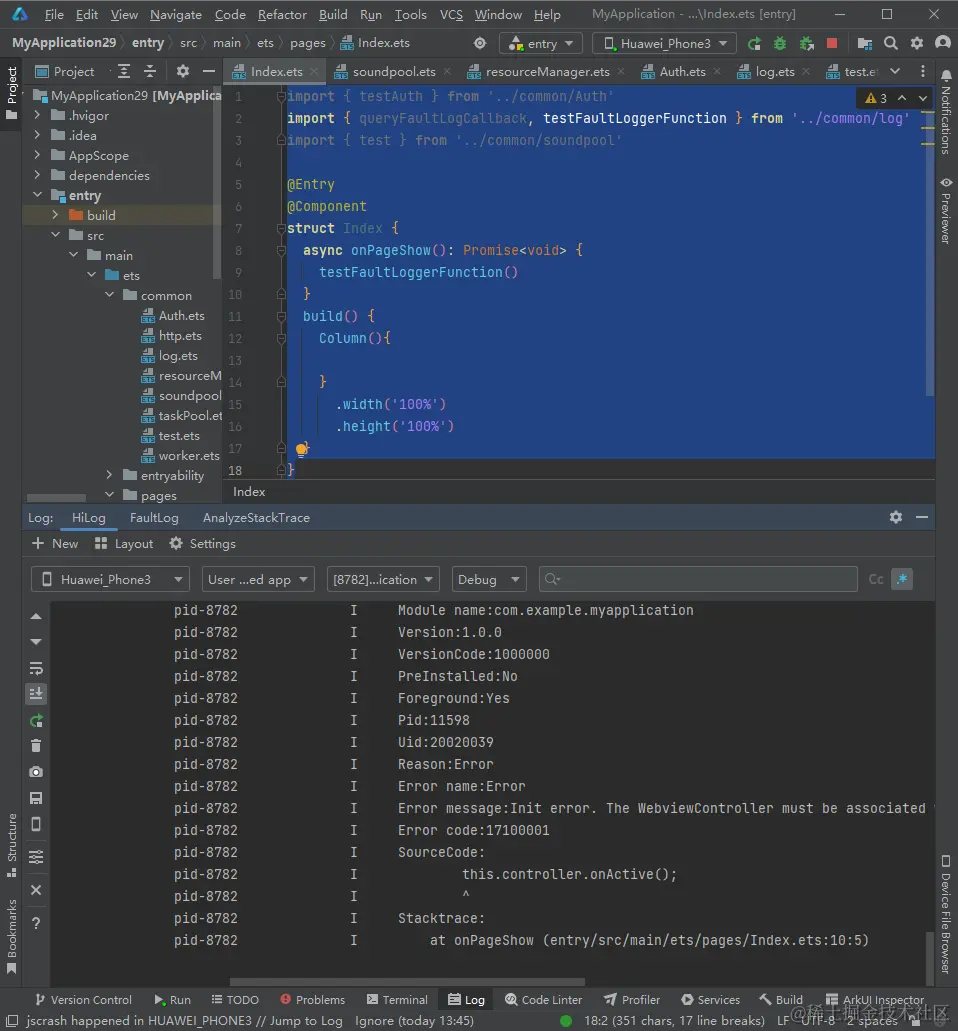Toggle Project tool window side tab
This screenshot has width=958, height=1031.
coord(11,93)
